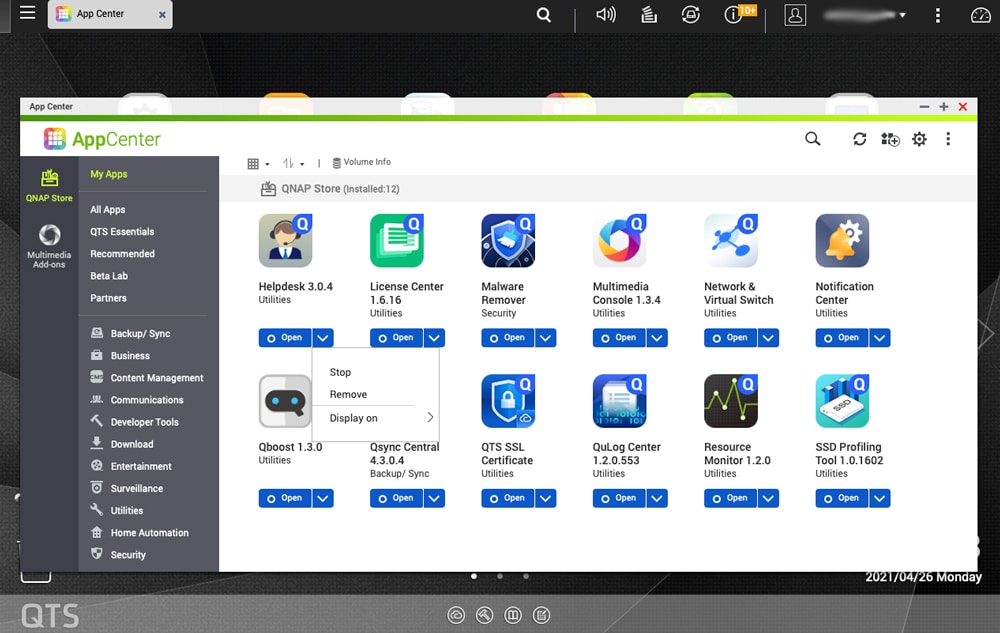The width and height of the screenshot is (1000, 633).
Task: Select Beta Lab in the sidebar
Action: point(108,276)
